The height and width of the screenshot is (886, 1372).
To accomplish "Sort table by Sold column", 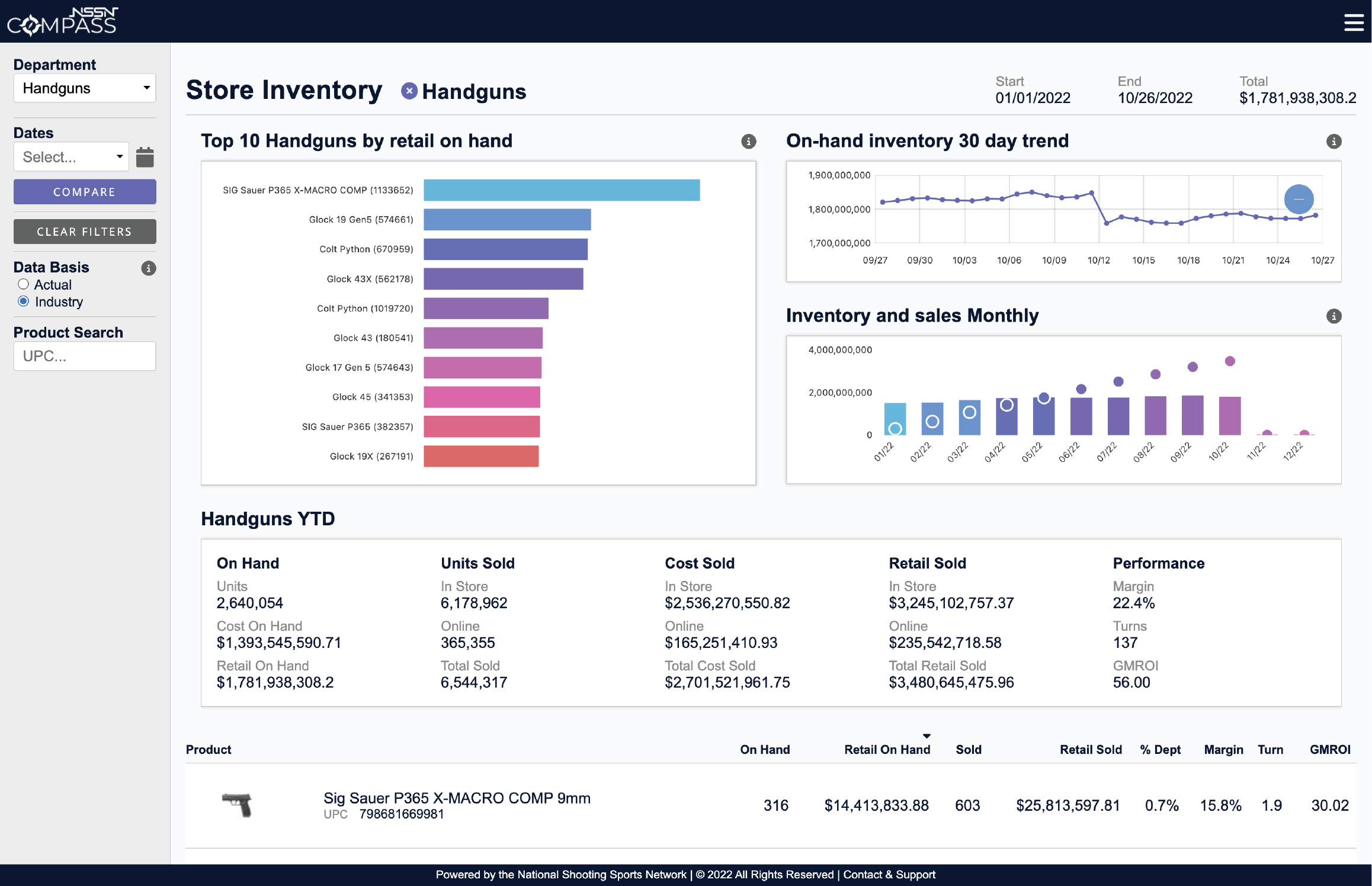I will [x=969, y=750].
